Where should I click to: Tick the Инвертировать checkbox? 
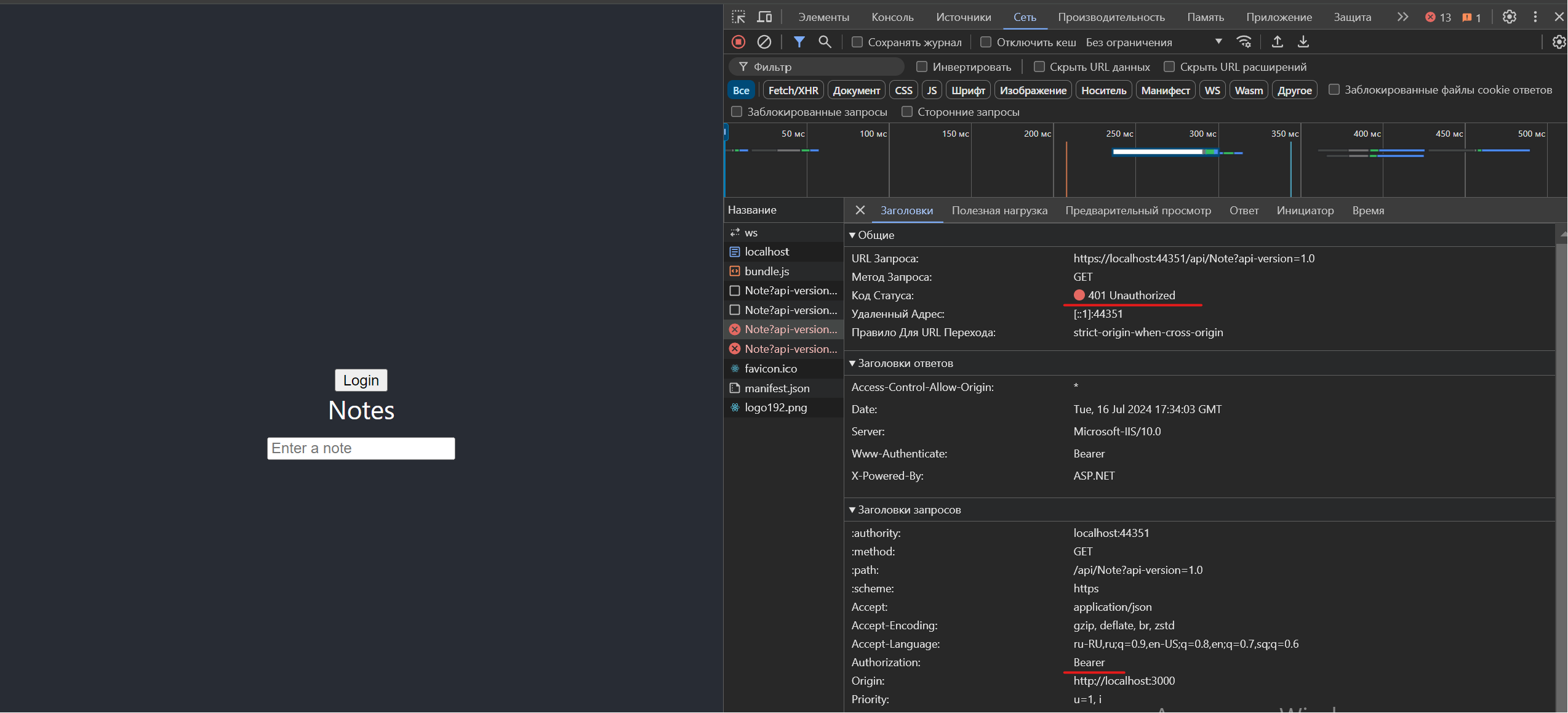point(921,66)
